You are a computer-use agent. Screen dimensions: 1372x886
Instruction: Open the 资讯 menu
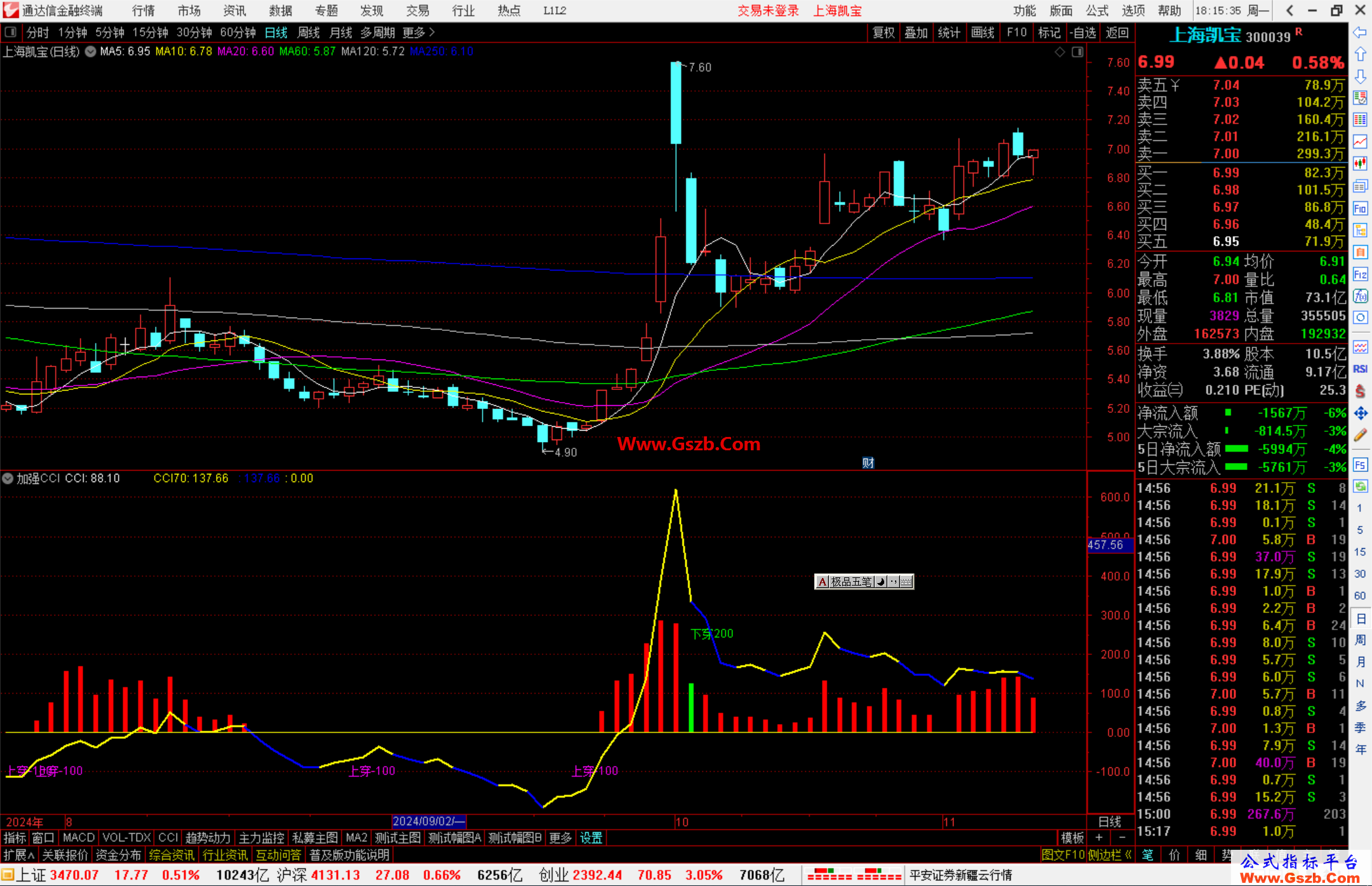[x=234, y=11]
